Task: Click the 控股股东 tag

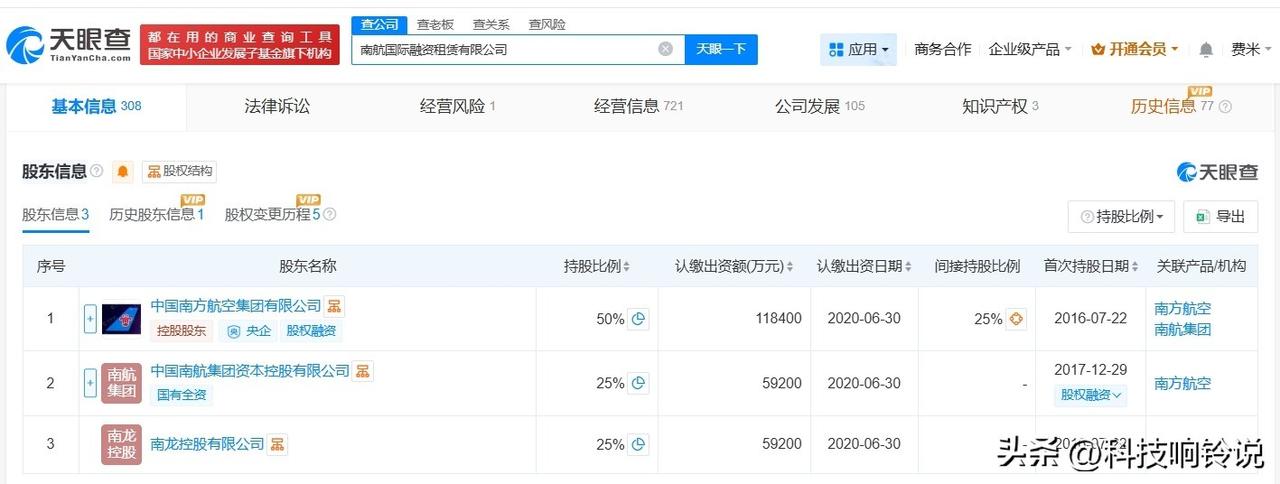Action: [x=181, y=331]
